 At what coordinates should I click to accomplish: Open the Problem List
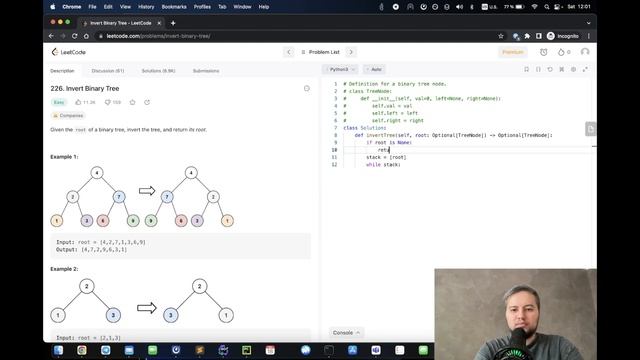(x=320, y=52)
